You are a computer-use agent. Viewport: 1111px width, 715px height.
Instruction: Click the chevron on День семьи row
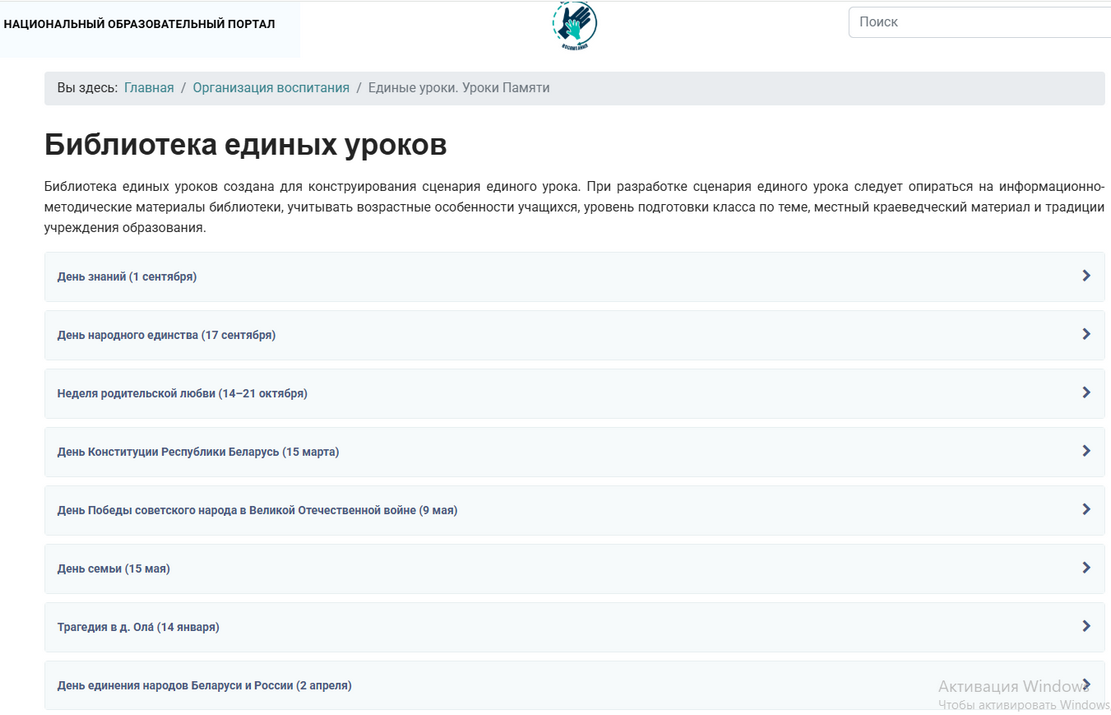pos(1086,568)
